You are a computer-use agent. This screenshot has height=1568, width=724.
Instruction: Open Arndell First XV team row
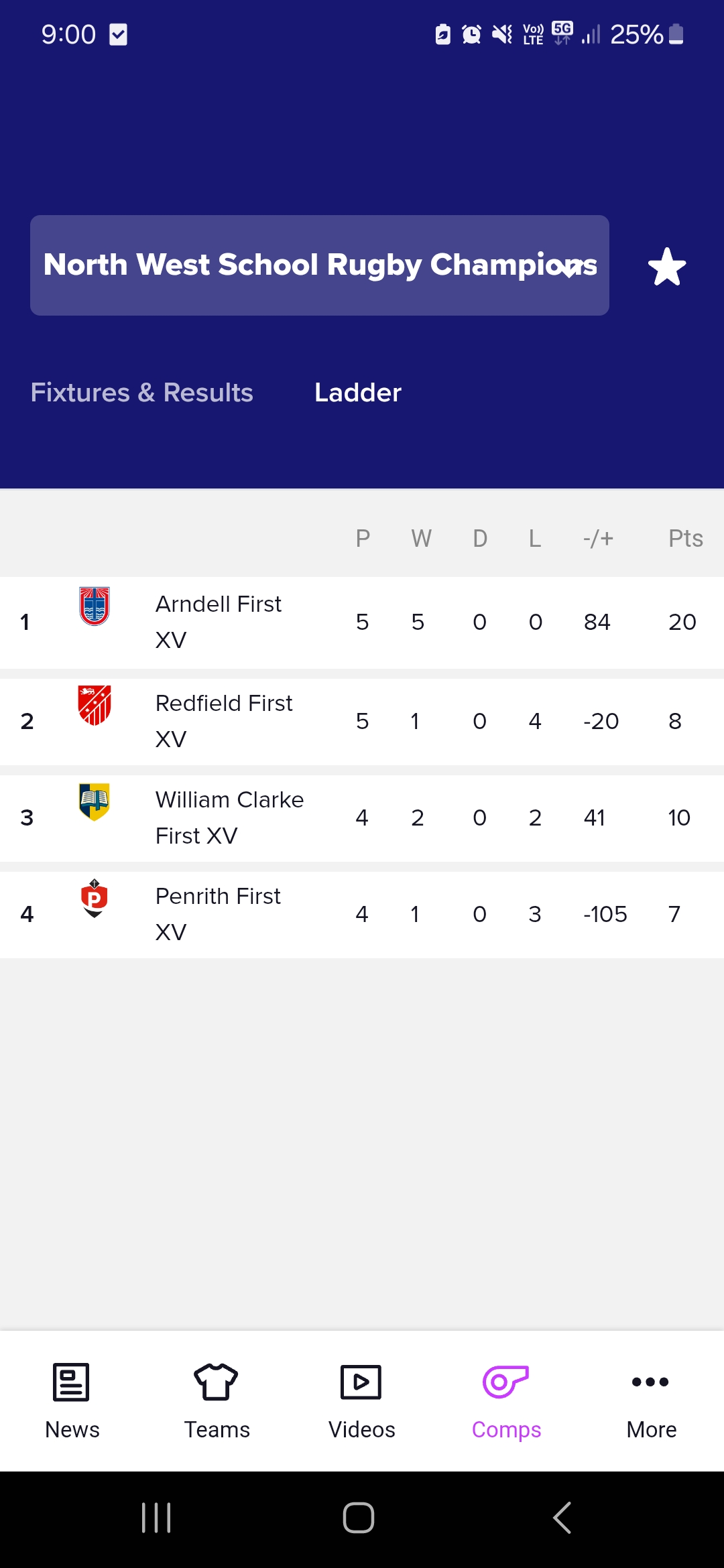coord(362,623)
